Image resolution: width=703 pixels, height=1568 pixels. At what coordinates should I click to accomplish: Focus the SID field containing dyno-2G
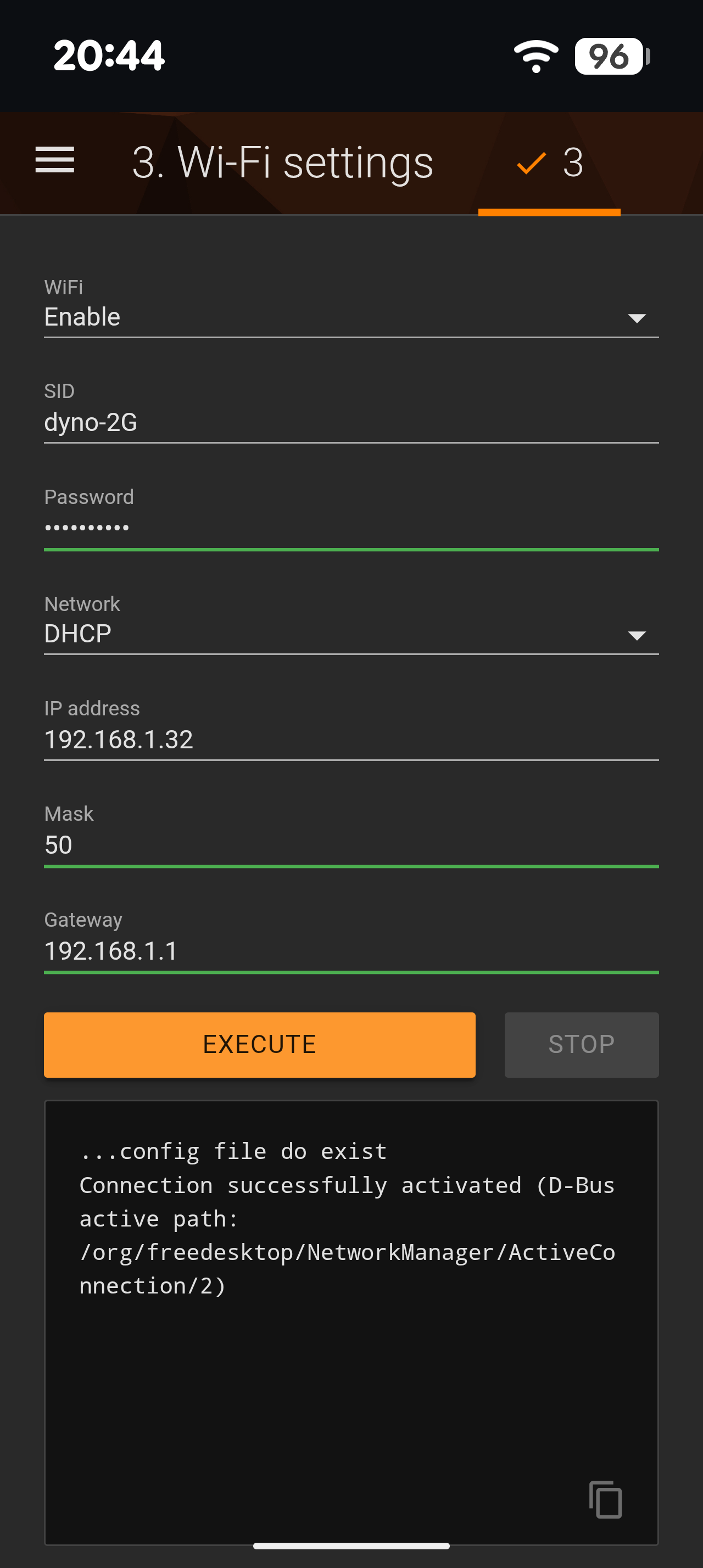(x=350, y=422)
